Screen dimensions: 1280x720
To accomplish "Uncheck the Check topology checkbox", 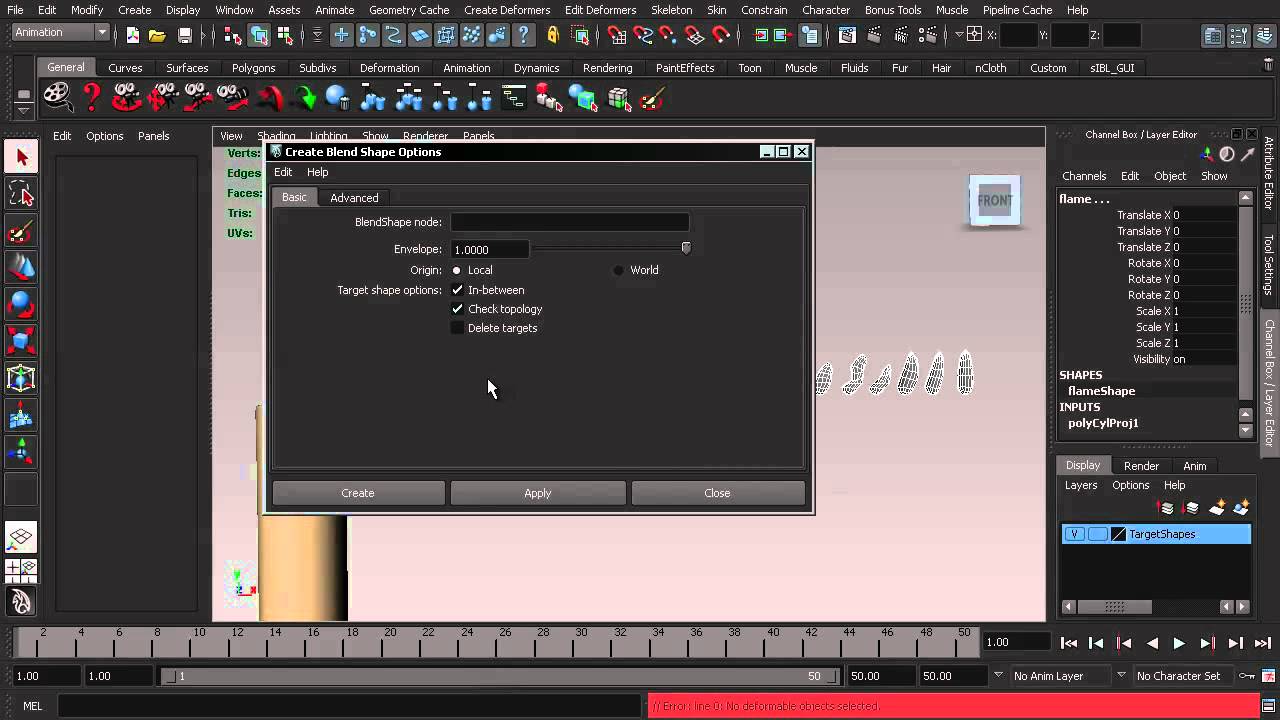I will point(457,309).
